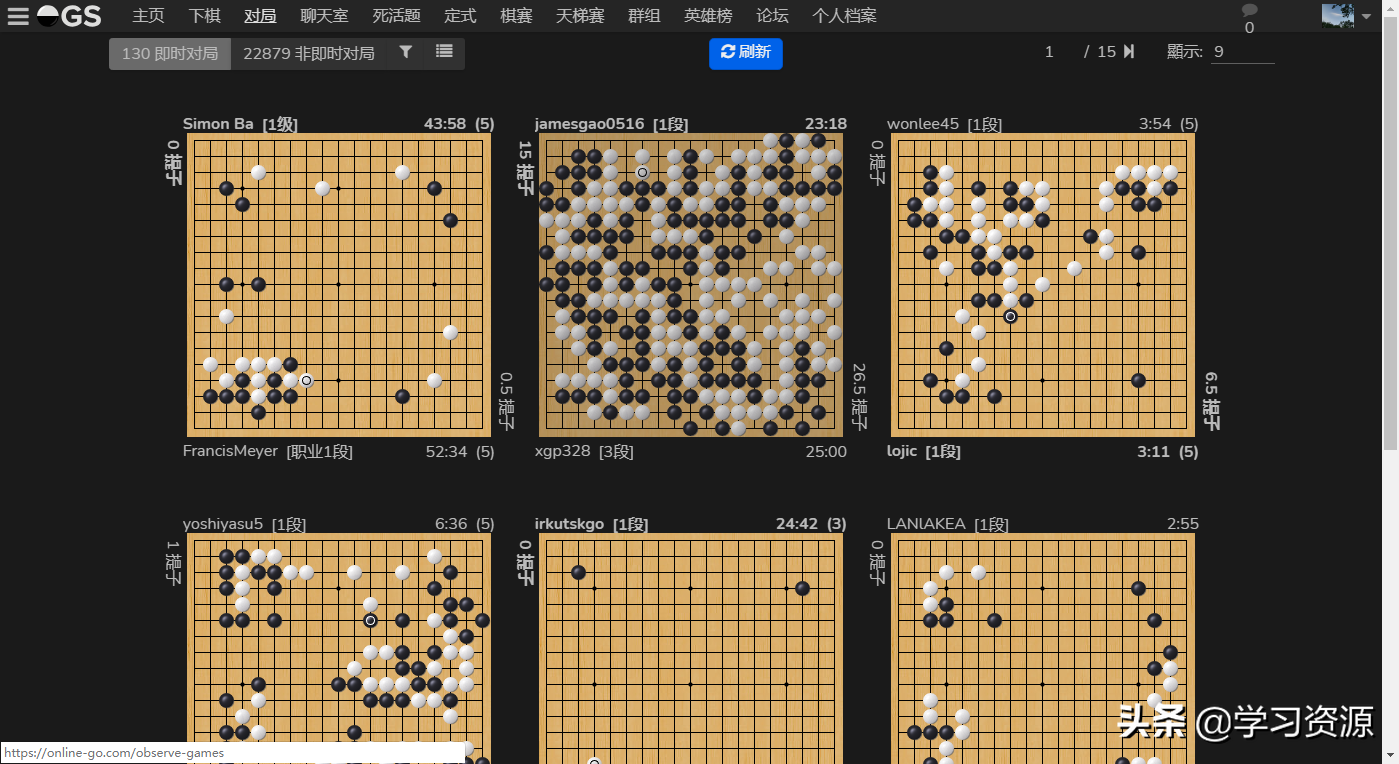Click player name xgp328
The width and height of the screenshot is (1399, 764).
point(562,451)
